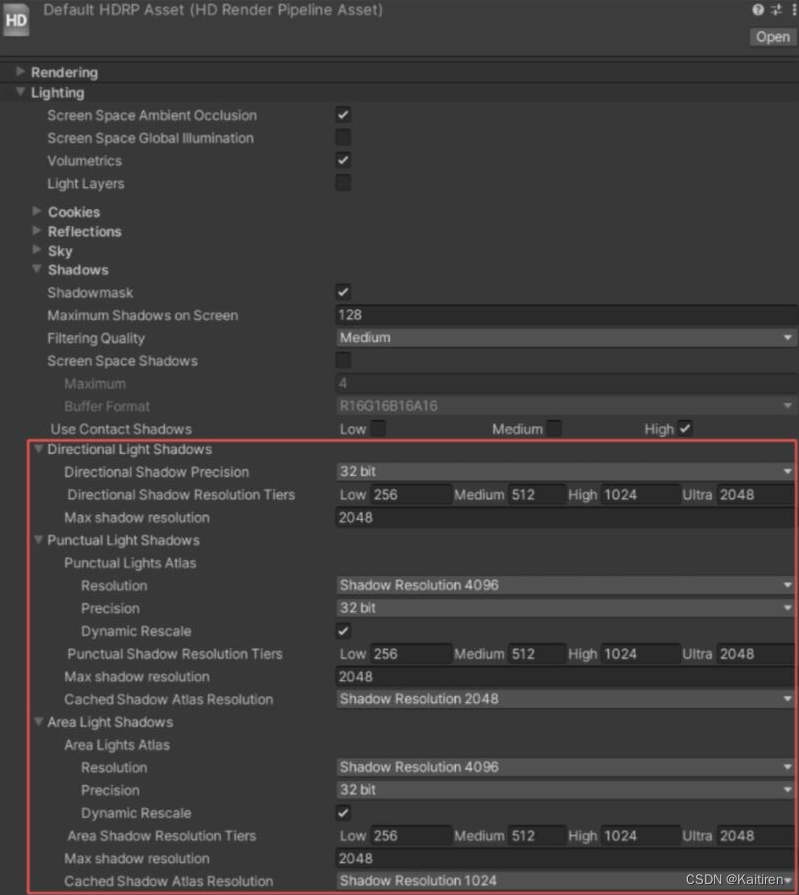Image resolution: width=799 pixels, height=895 pixels.
Task: Click the HD asset icon in the header
Action: 16,21
